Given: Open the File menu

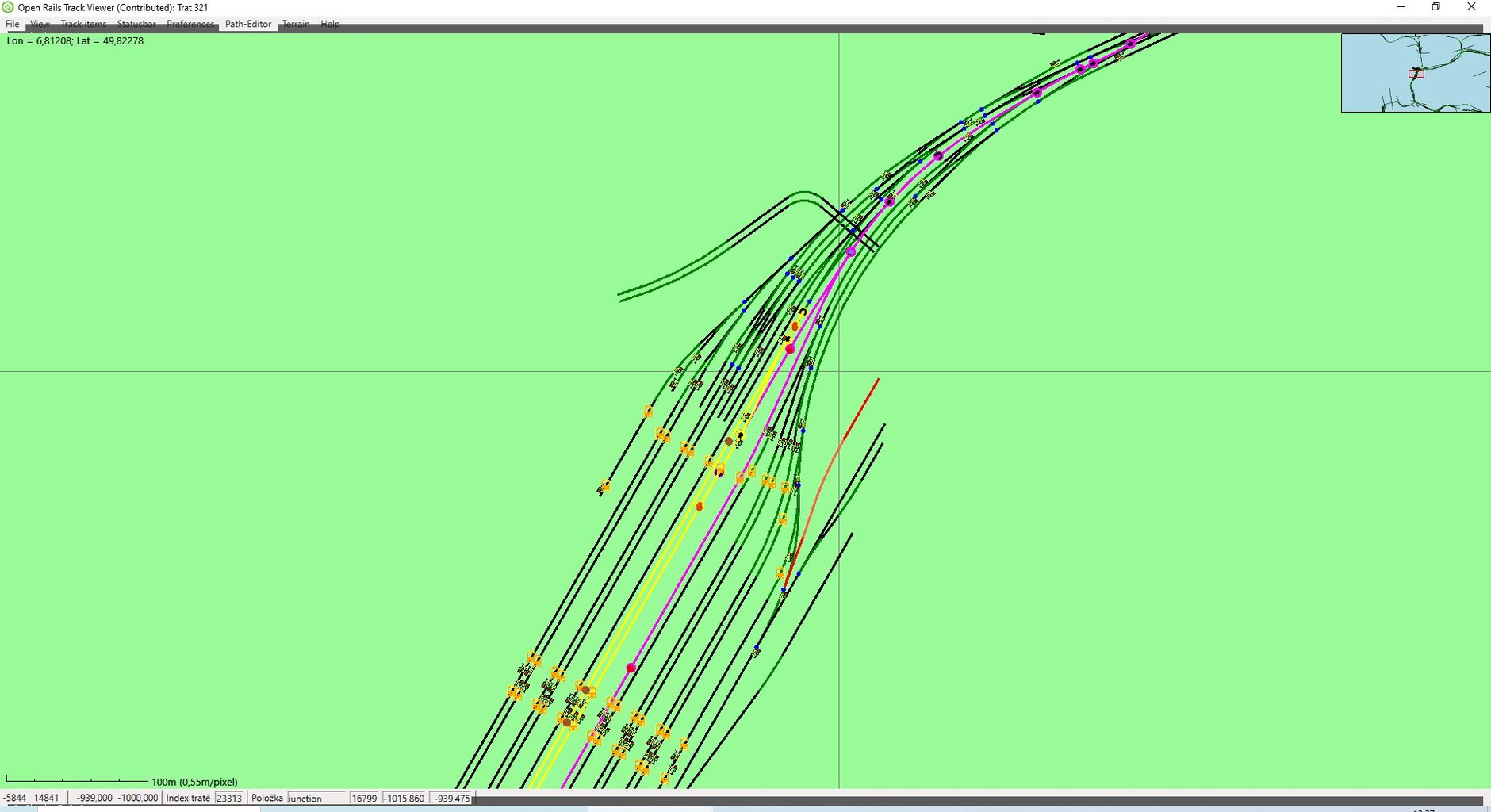Looking at the screenshot, I should point(13,24).
